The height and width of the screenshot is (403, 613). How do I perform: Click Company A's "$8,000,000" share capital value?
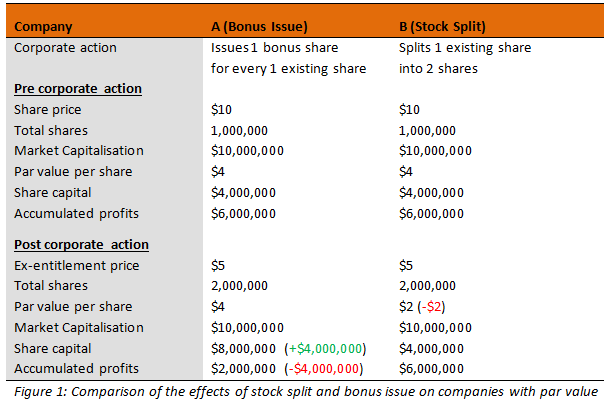(243, 348)
